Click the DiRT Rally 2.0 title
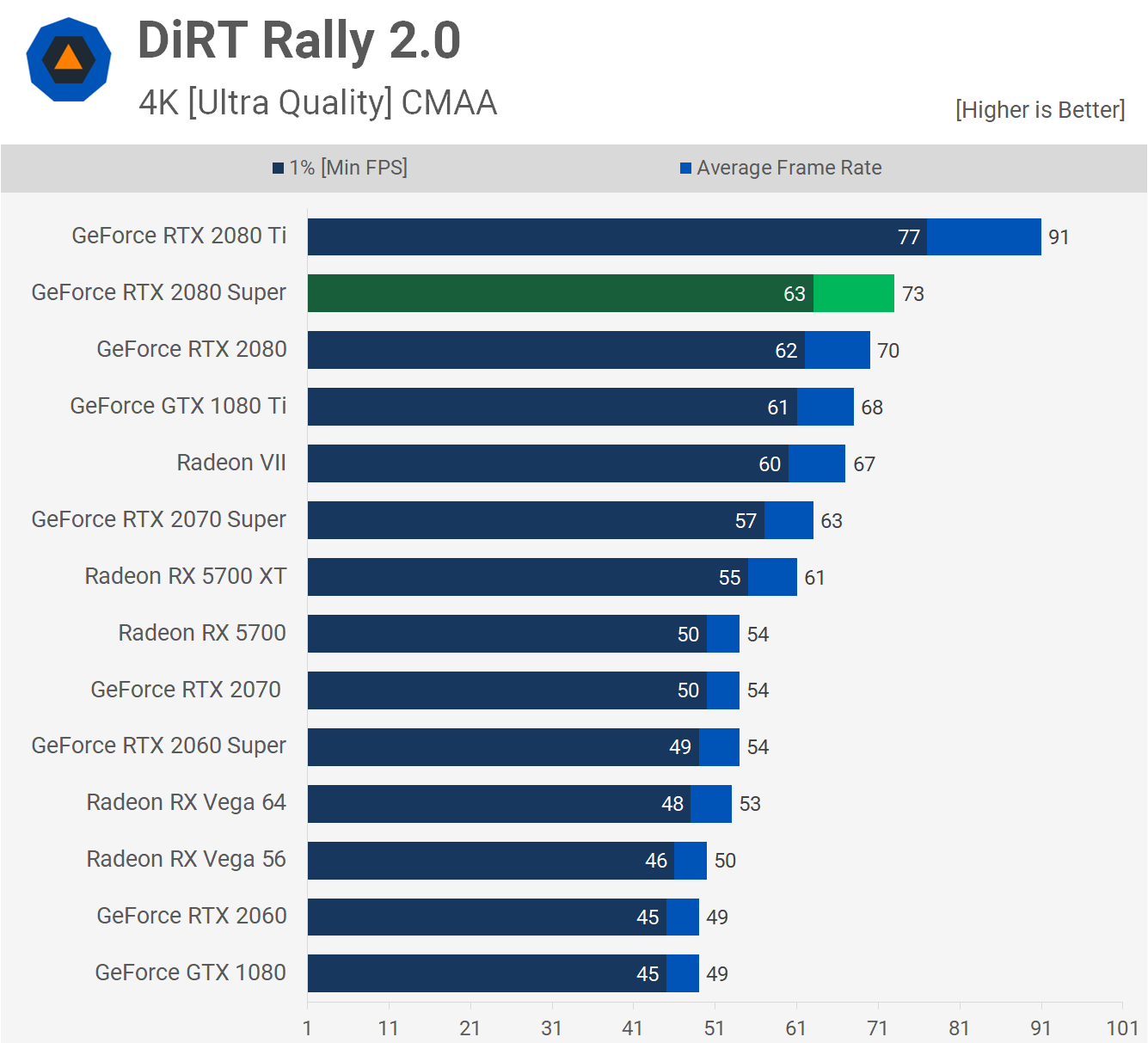Viewport: 1148px width, 1043px height. (x=298, y=40)
